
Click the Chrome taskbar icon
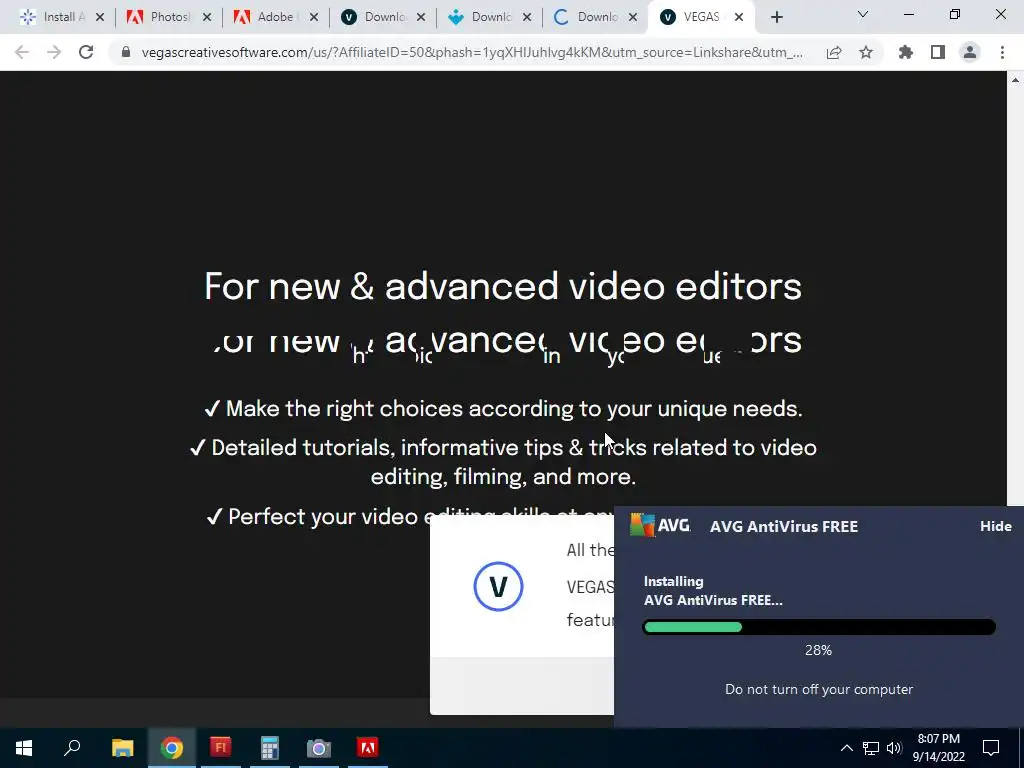point(172,748)
